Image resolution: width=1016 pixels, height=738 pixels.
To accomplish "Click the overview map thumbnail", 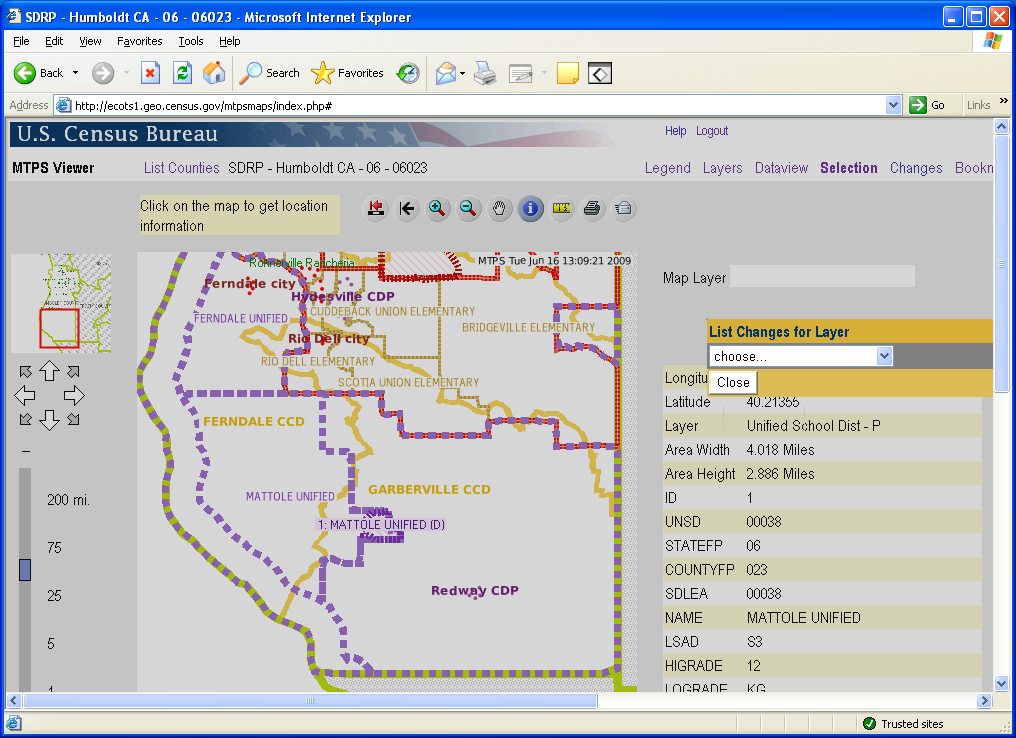I will tap(61, 303).
